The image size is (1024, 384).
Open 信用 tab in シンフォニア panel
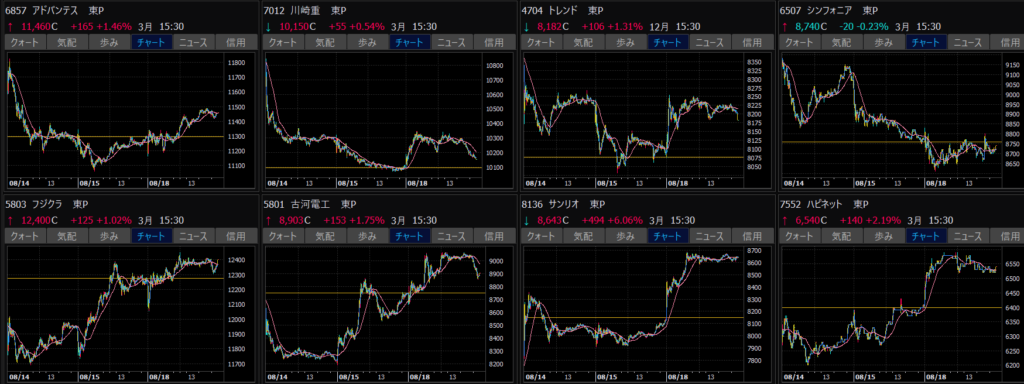(1006, 42)
